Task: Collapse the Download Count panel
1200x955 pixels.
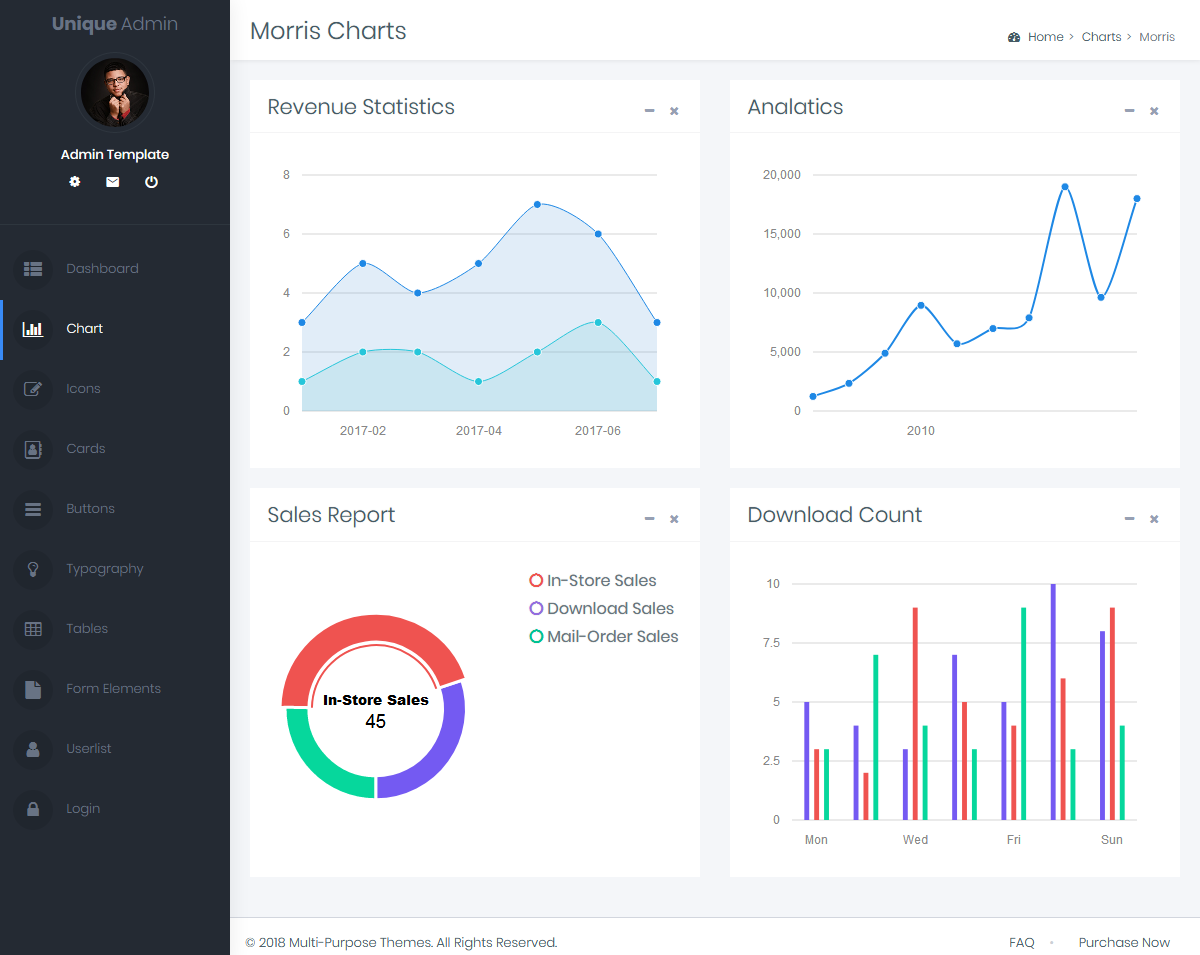Action: coord(1129,519)
